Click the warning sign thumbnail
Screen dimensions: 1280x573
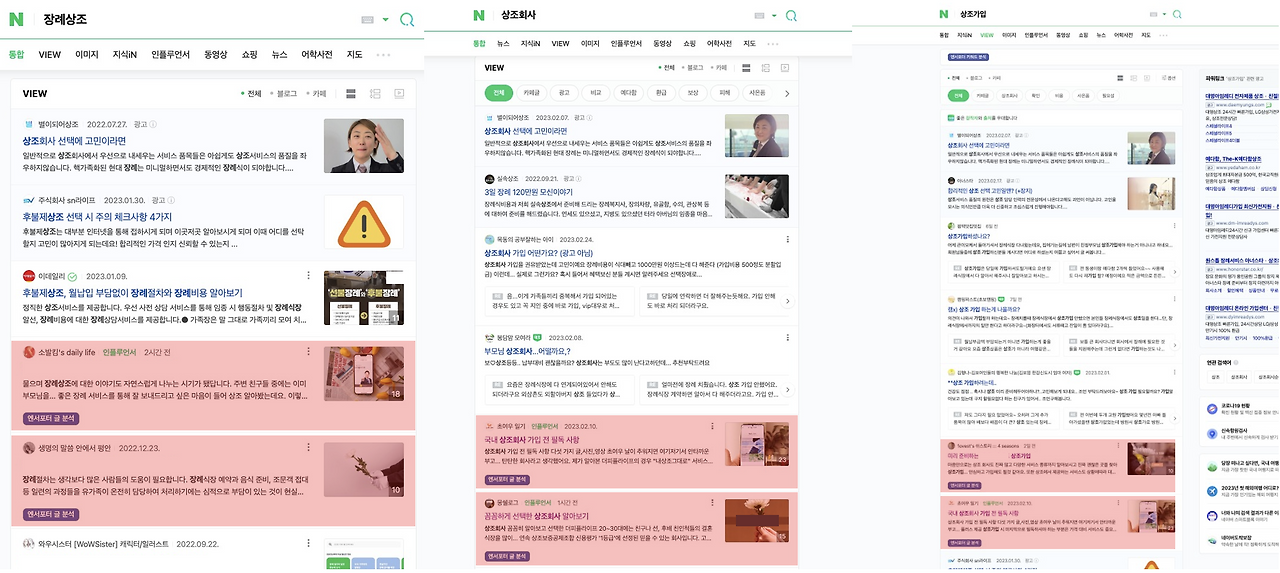click(363, 222)
